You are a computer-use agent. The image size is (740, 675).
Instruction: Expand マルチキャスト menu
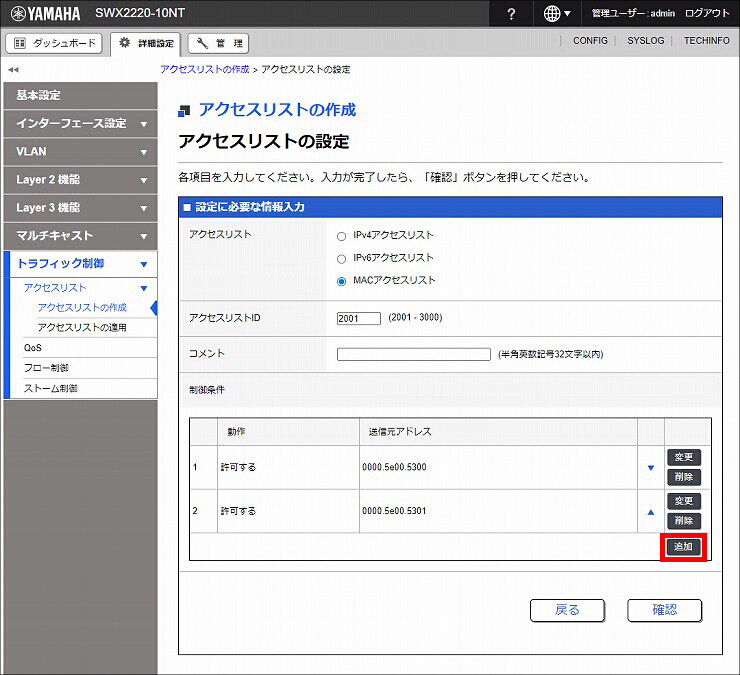pyautogui.click(x=80, y=236)
